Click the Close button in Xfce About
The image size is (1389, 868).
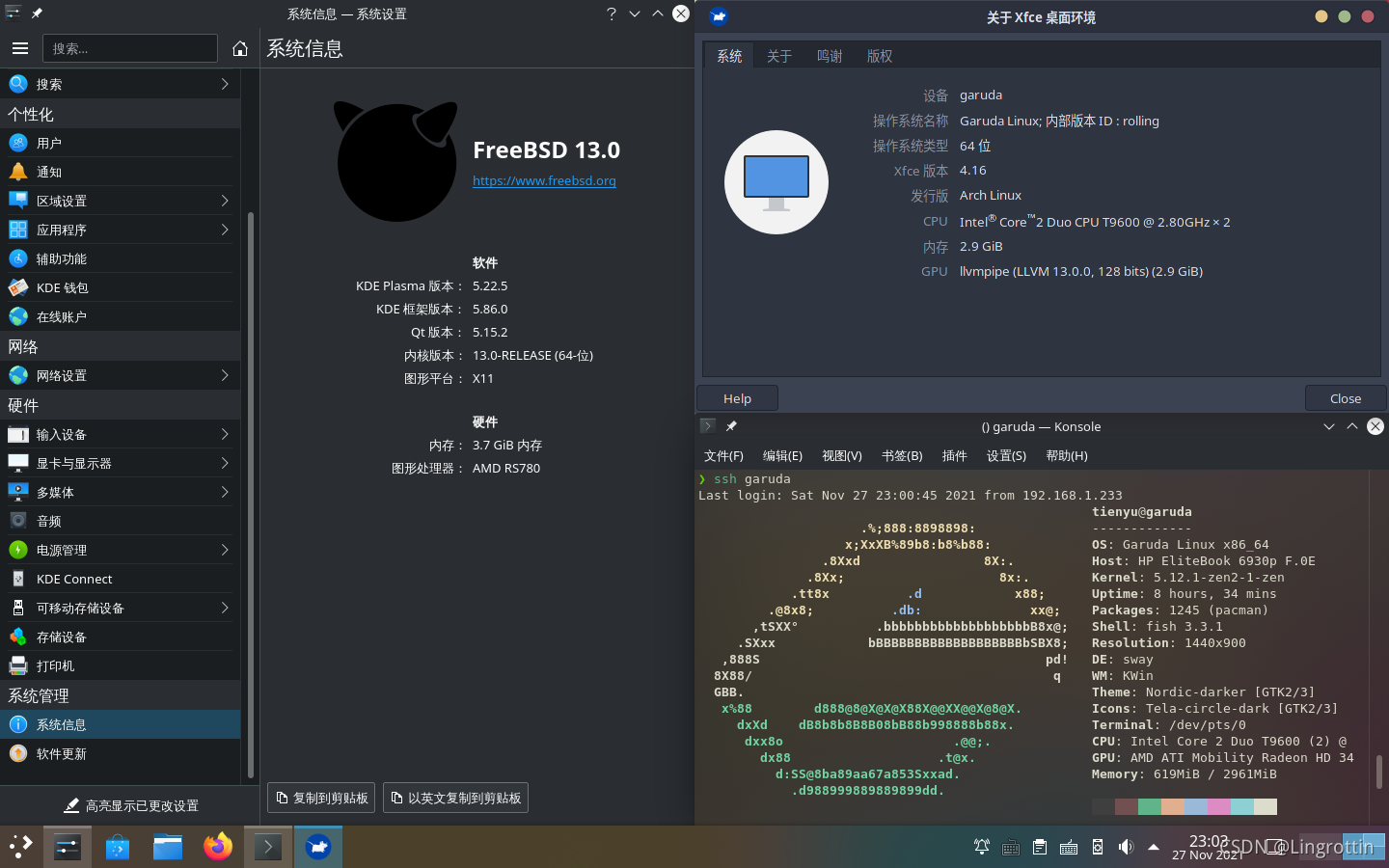click(1346, 398)
